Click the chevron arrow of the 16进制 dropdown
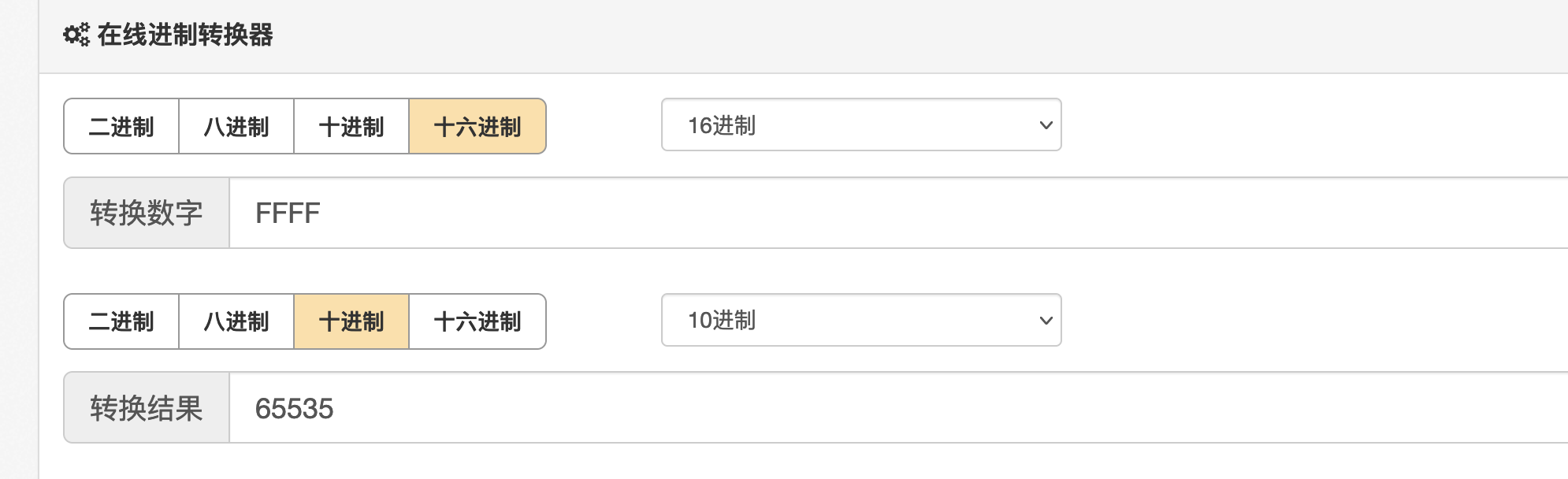The height and width of the screenshot is (479, 1568). (1046, 125)
